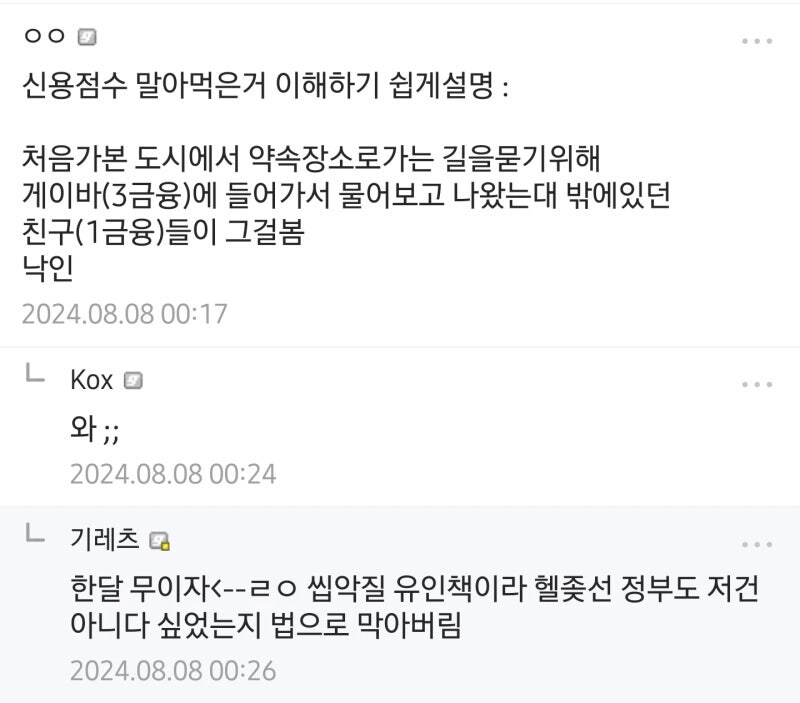Click Kox's reply text 와 ;;

[95, 429]
